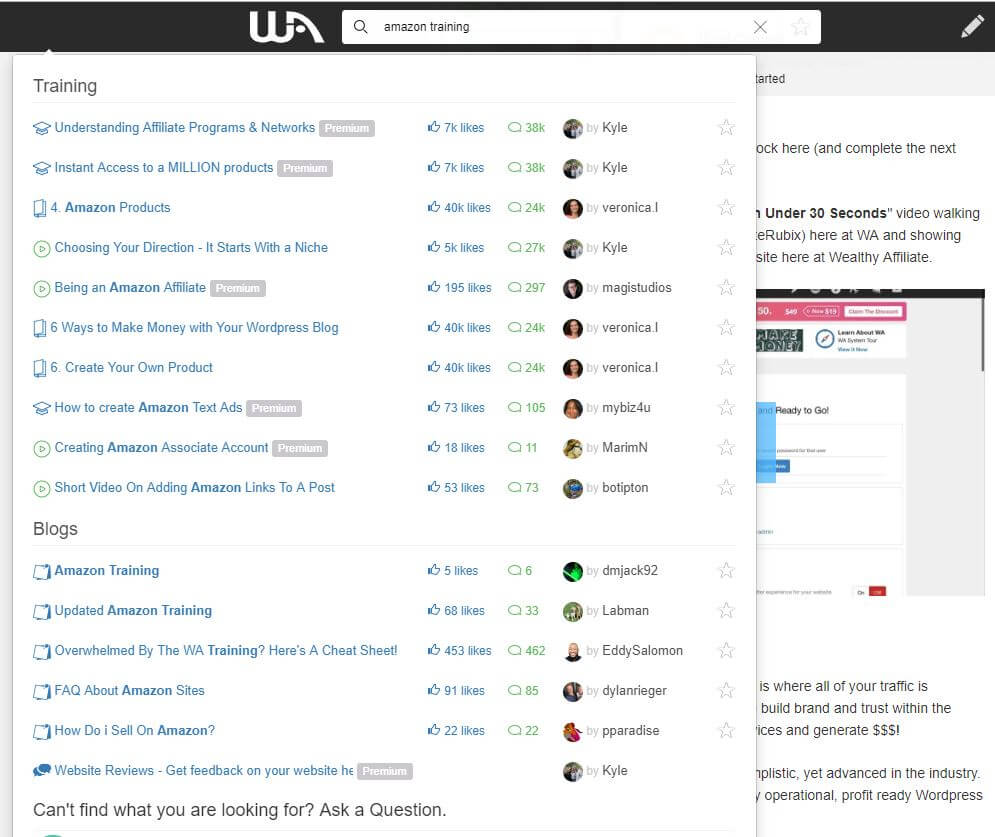The width and height of the screenshot is (995, 837).
Task: Click the Wealthy Affiliate WA logo
Action: coord(287,27)
